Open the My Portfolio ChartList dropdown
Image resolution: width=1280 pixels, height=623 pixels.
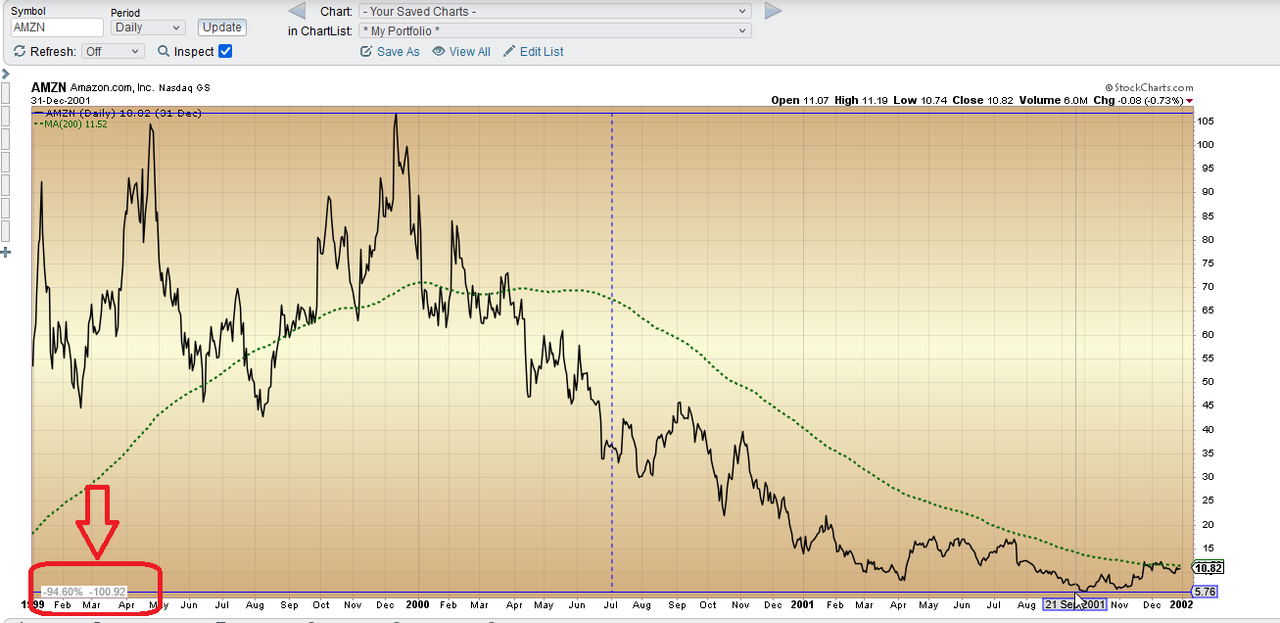tap(554, 31)
